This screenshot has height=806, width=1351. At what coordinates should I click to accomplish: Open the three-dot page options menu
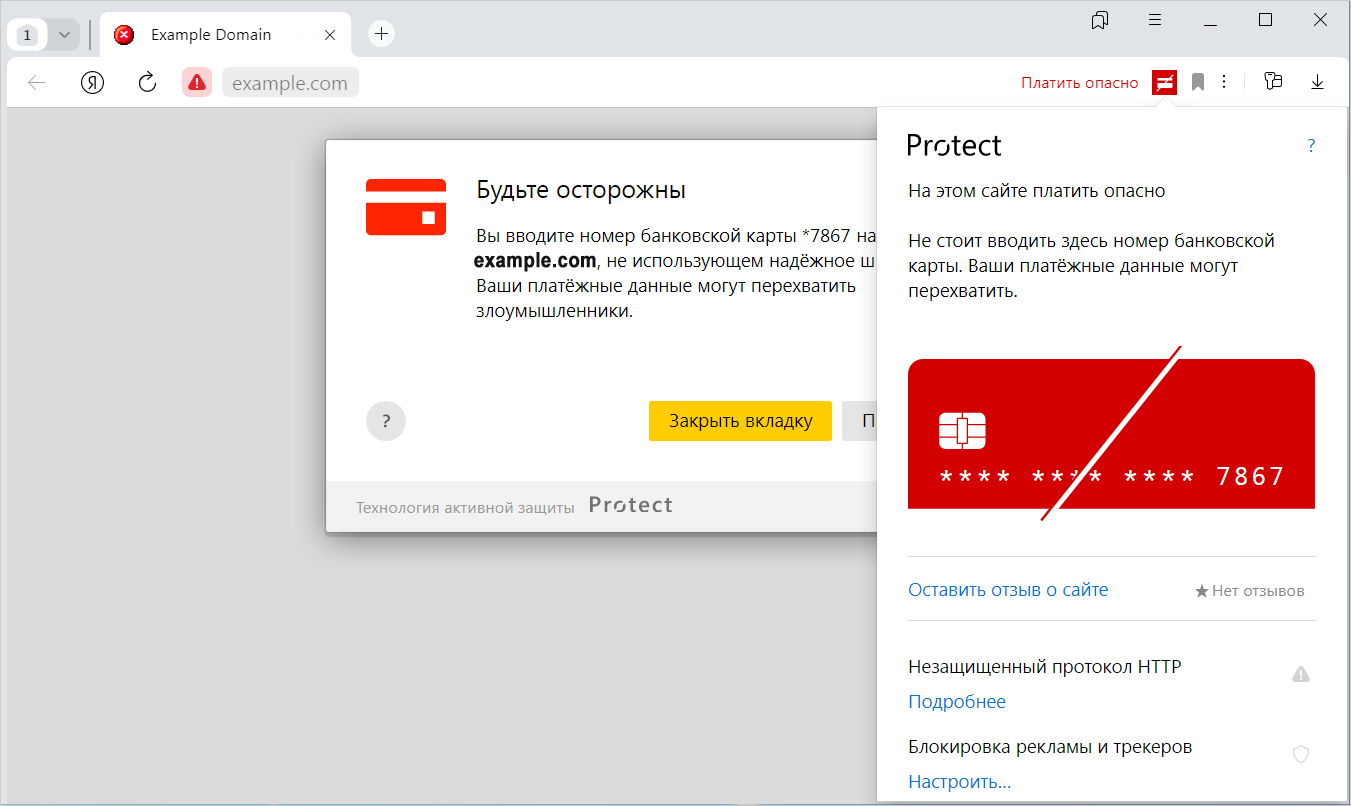pos(1224,83)
